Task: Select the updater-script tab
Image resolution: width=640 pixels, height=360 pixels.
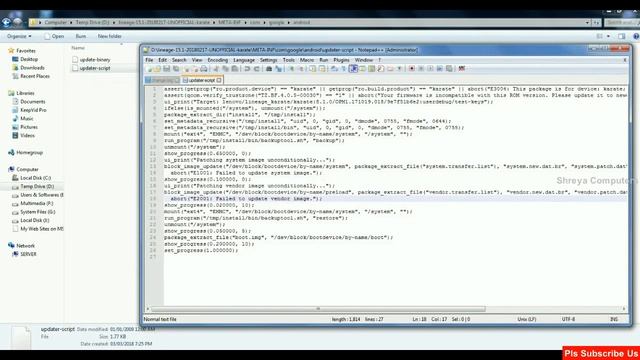Action: tap(202, 80)
